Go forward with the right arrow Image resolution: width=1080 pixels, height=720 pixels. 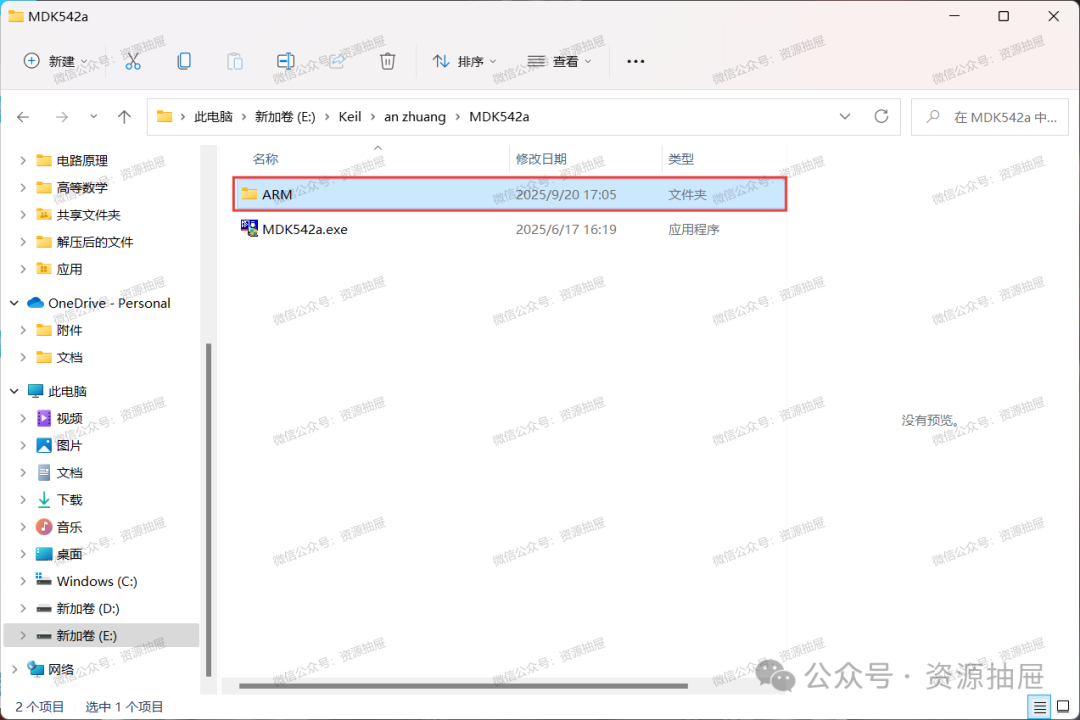(62, 116)
